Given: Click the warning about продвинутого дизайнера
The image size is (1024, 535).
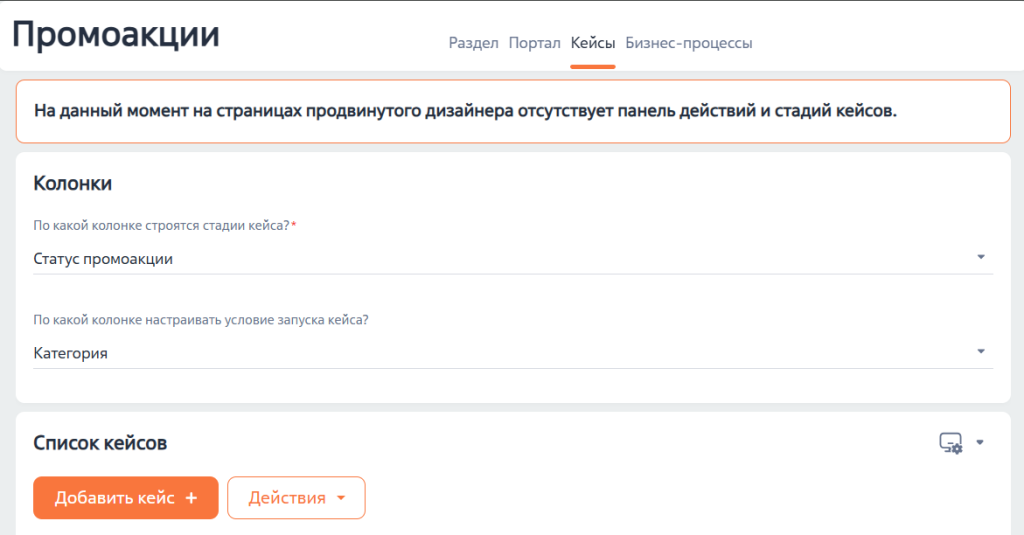Looking at the screenshot, I should (x=513, y=111).
